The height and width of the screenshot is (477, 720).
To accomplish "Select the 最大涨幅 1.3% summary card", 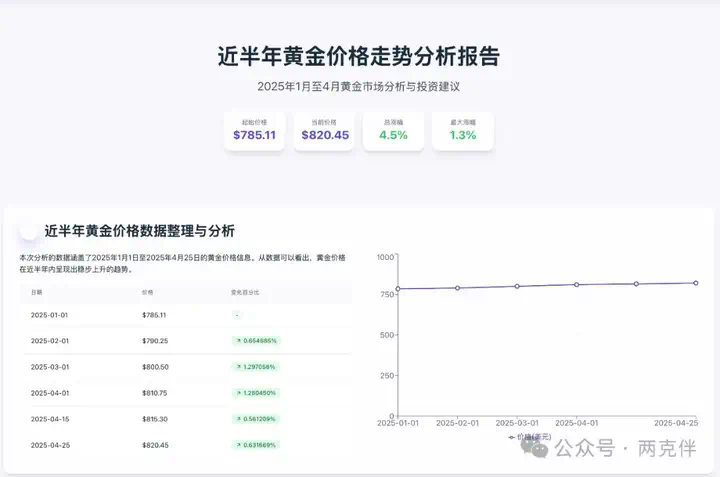I will click(463, 130).
